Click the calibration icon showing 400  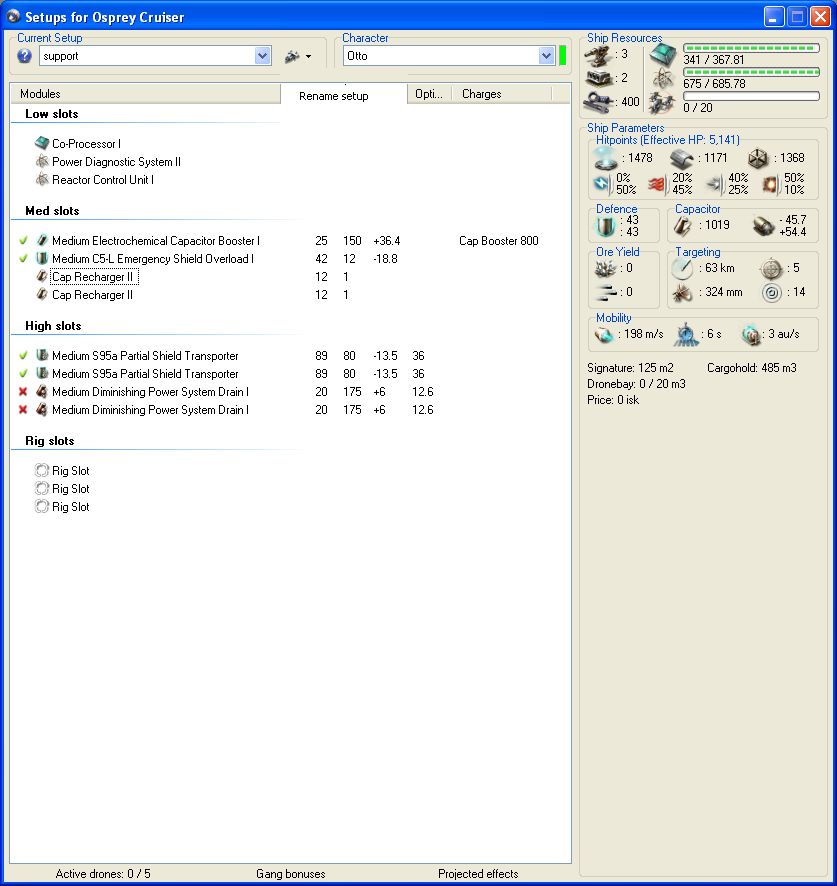[x=598, y=102]
